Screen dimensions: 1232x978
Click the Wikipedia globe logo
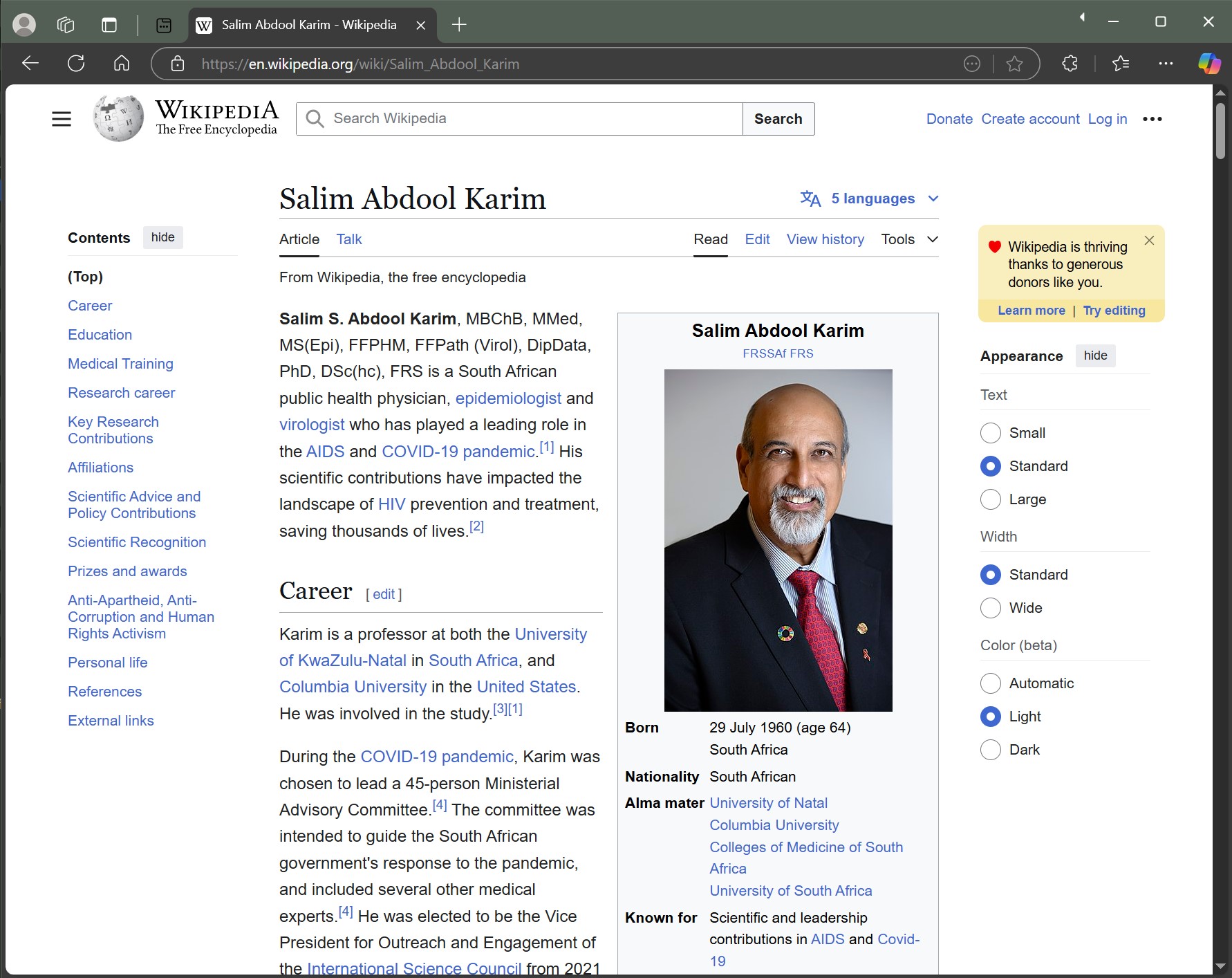point(118,119)
